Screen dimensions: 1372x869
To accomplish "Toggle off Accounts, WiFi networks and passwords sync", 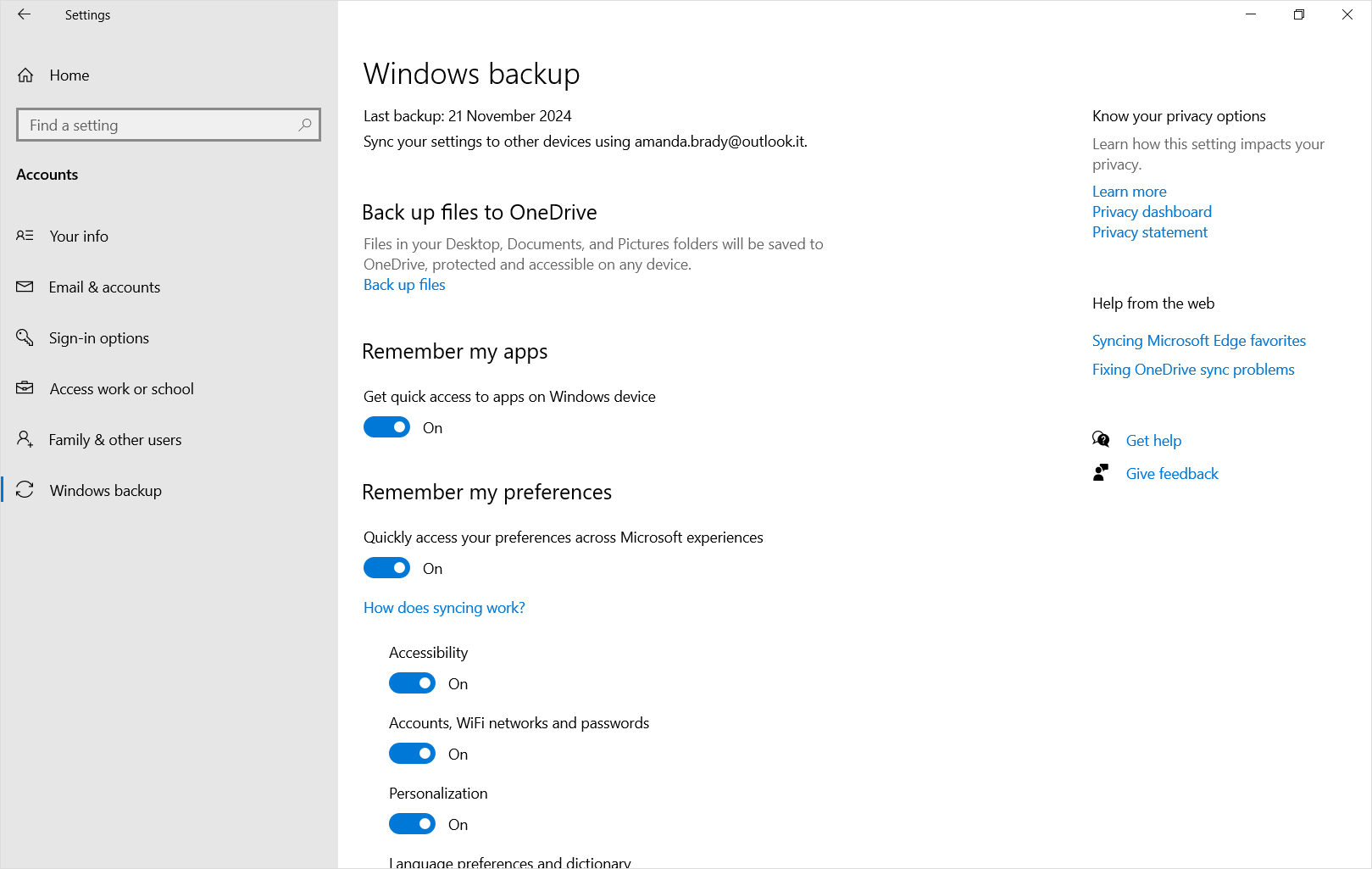I will (412, 753).
